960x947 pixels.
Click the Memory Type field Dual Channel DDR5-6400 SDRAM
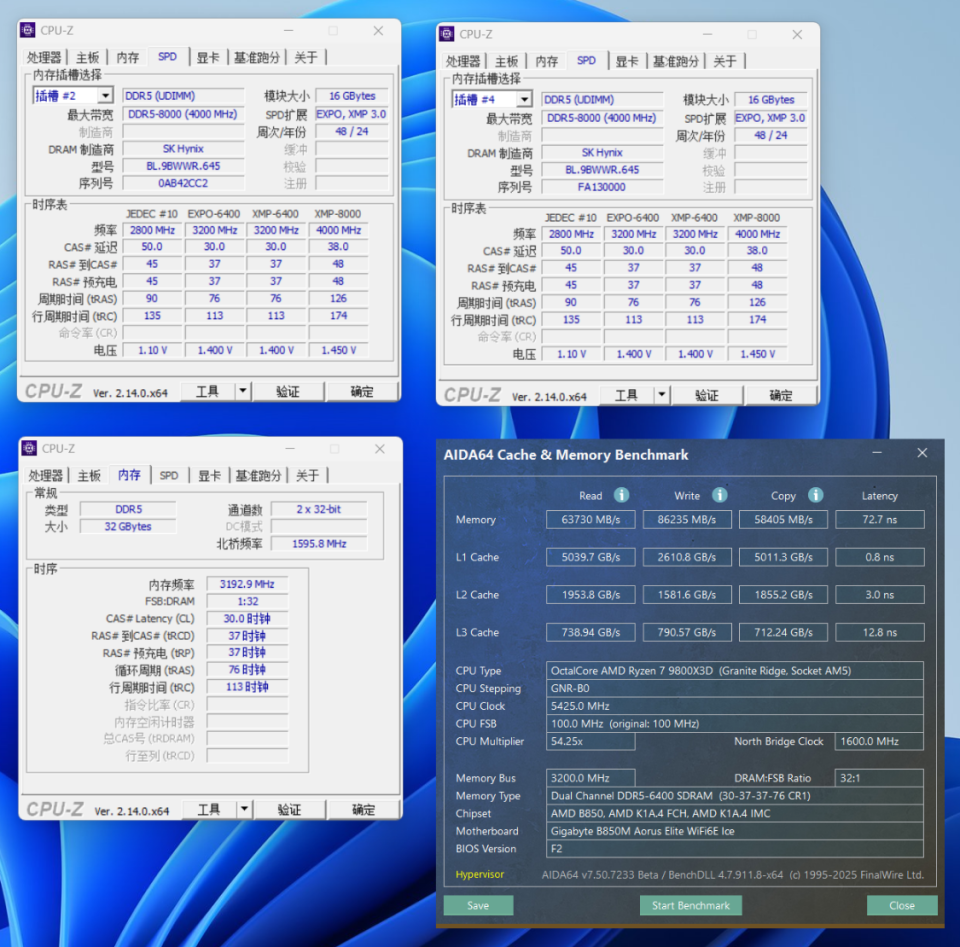point(735,795)
